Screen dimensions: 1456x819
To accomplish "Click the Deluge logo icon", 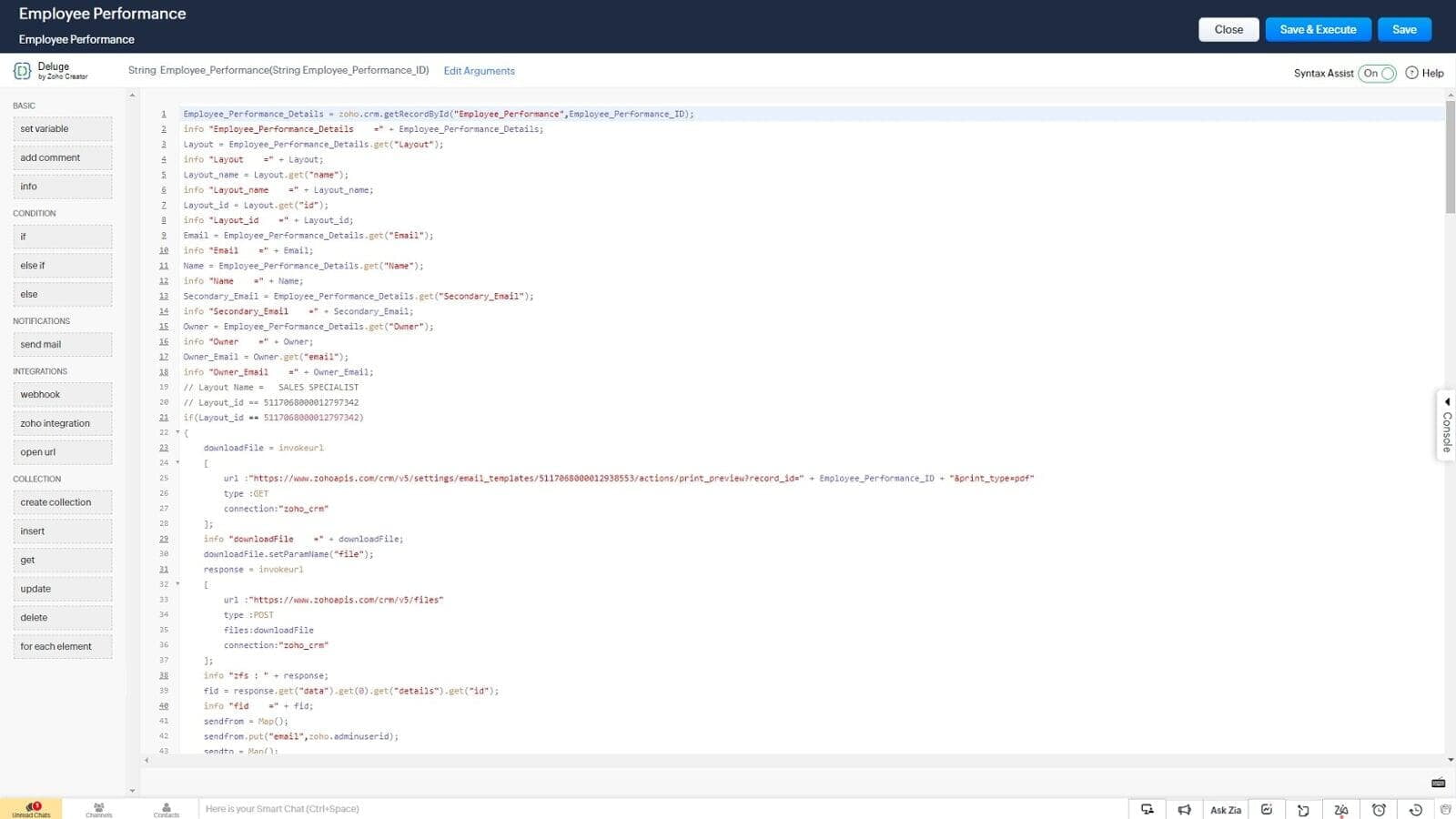I will (x=22, y=71).
